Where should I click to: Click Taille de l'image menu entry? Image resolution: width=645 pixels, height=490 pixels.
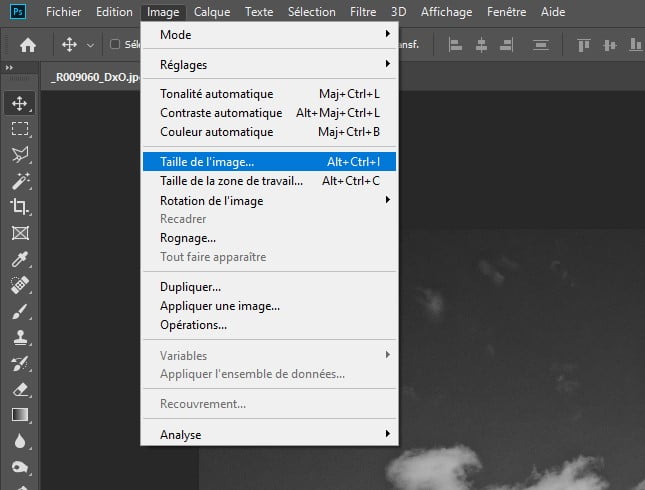[x=269, y=161]
